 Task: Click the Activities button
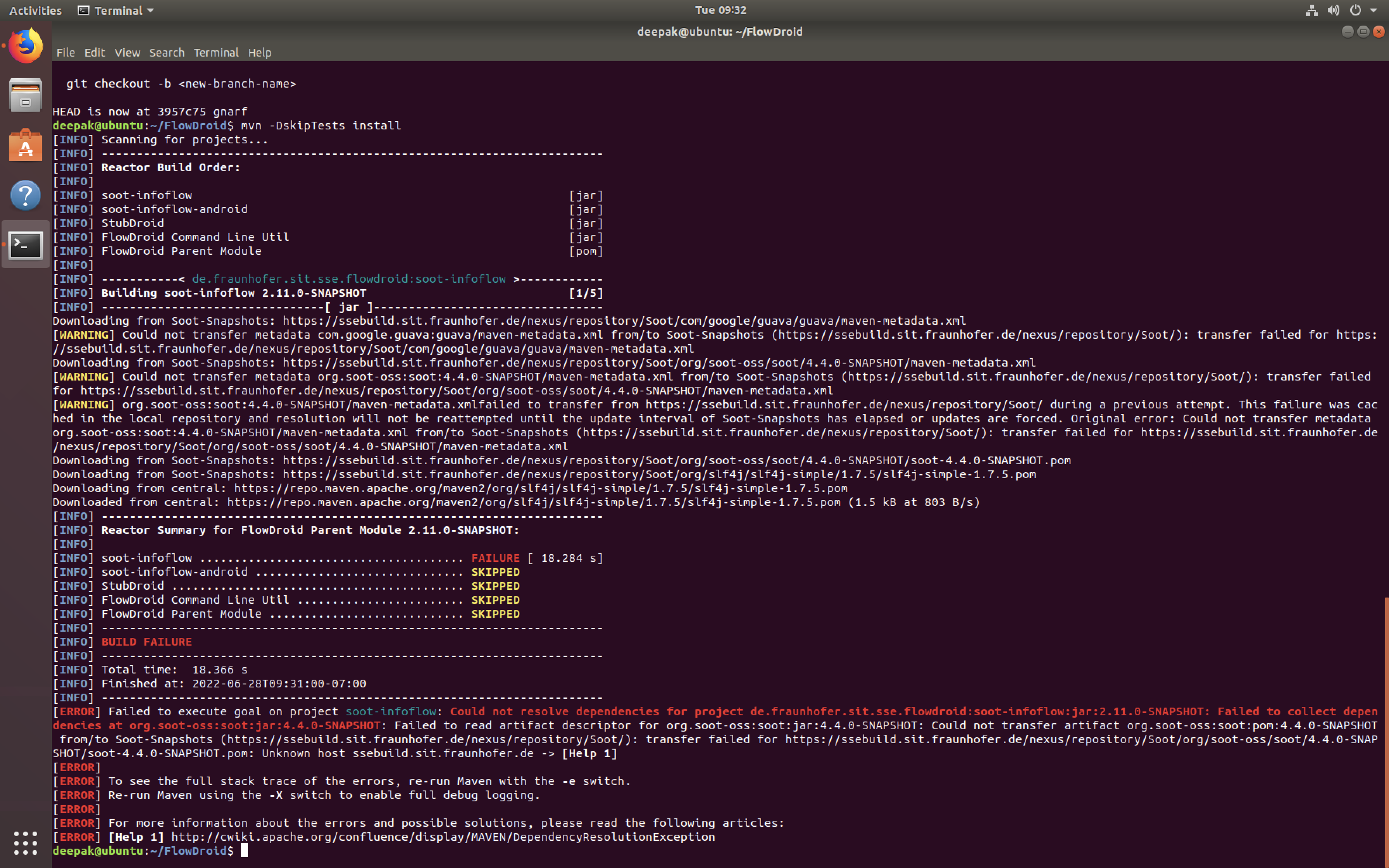tap(35, 10)
